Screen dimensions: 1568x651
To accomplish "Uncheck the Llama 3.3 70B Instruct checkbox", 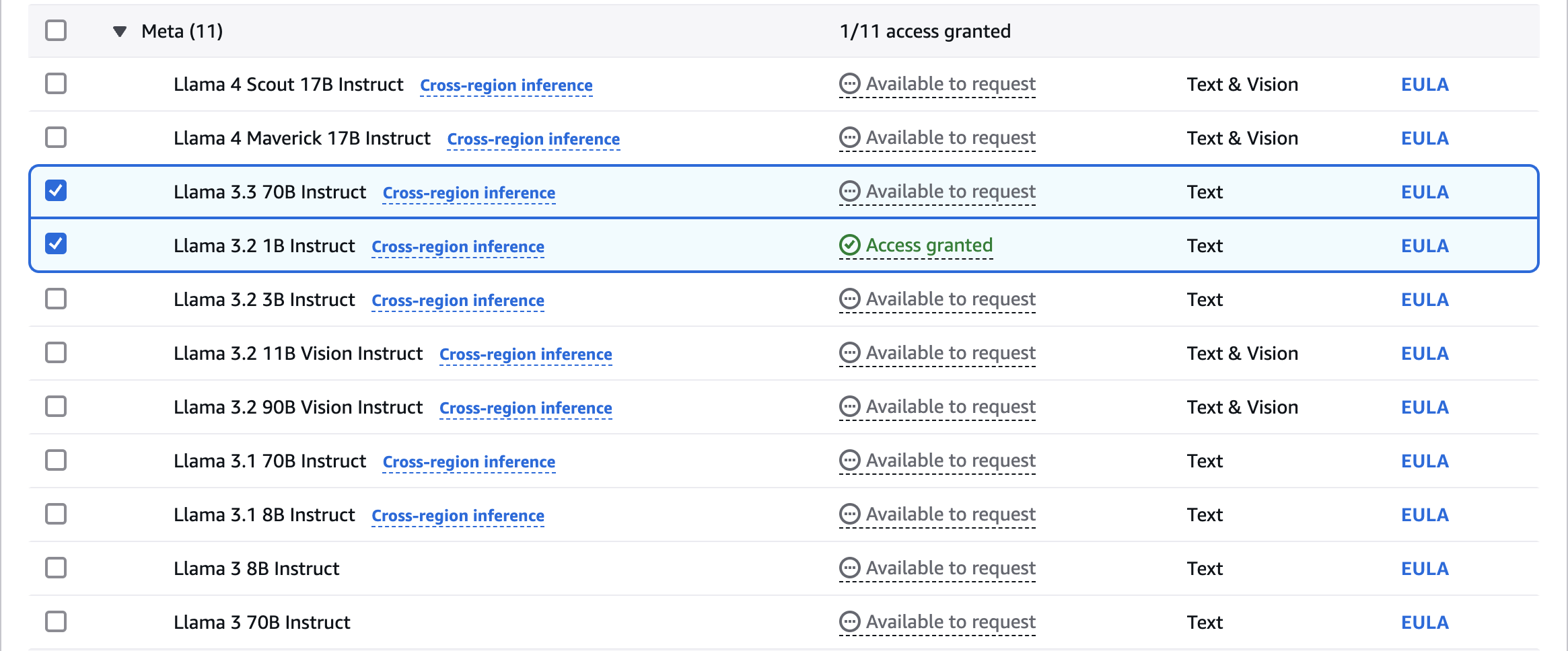I will pos(56,191).
